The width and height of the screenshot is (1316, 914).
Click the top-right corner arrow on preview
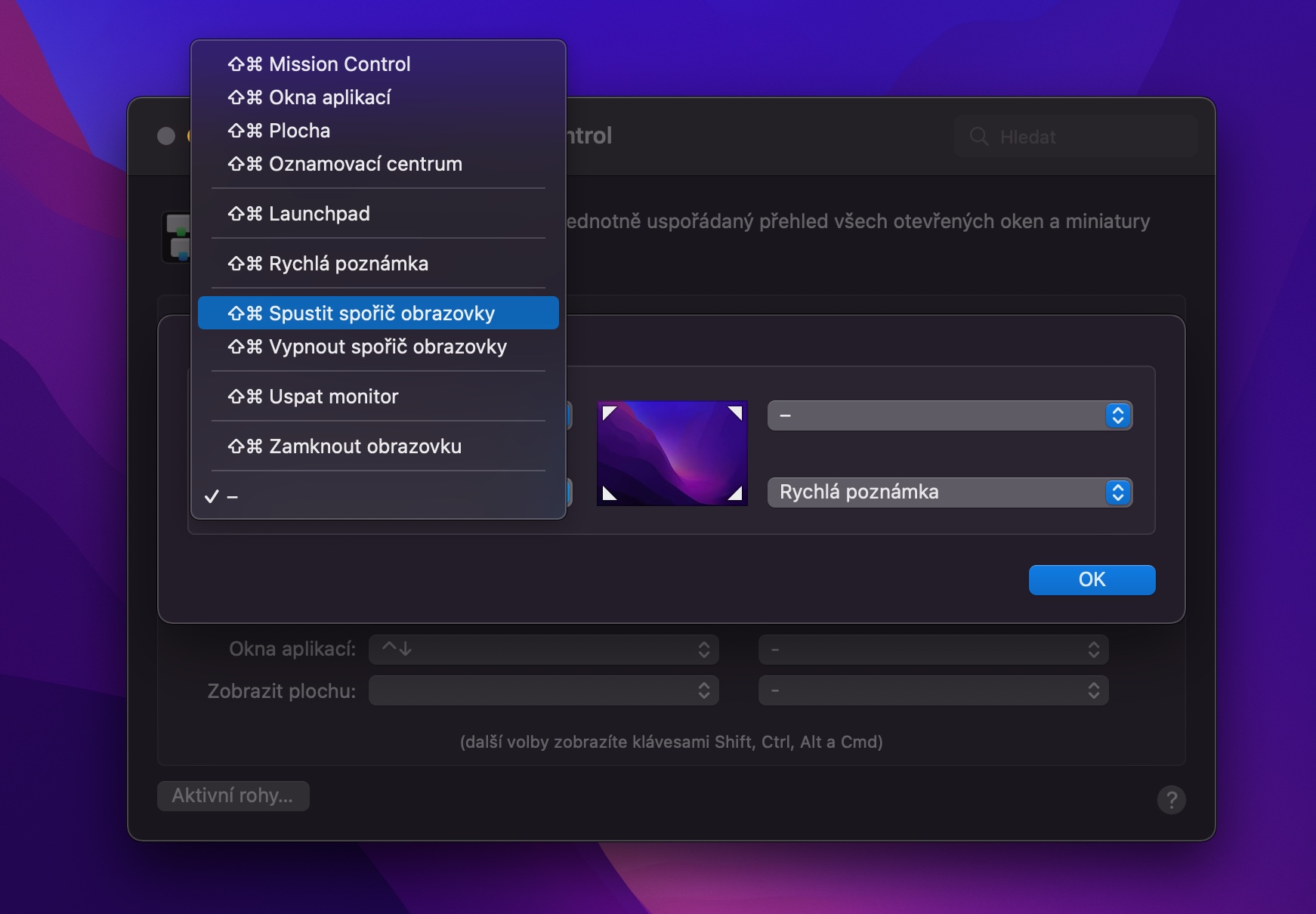point(736,412)
